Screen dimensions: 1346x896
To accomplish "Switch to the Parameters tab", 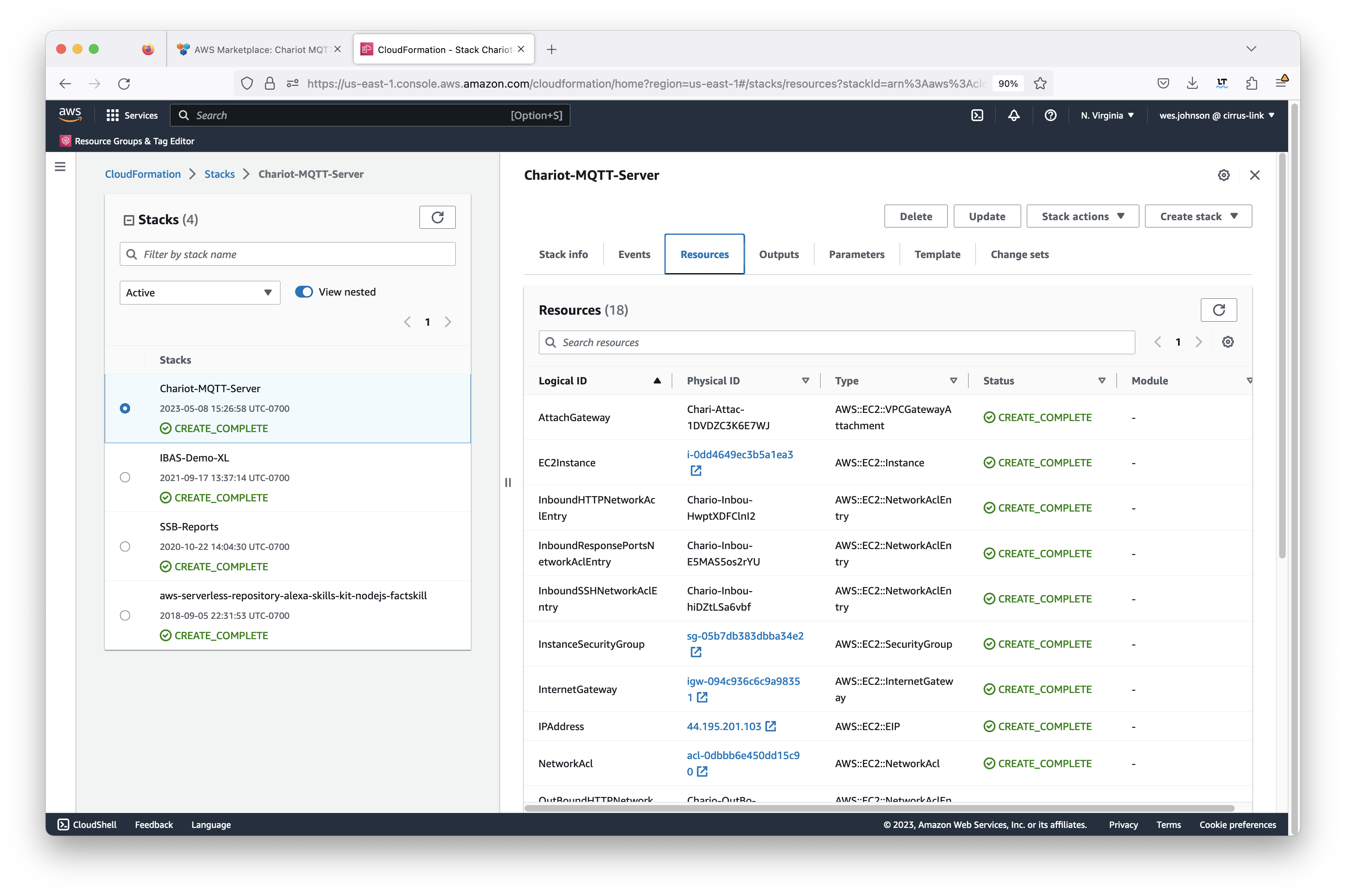I will coord(856,254).
